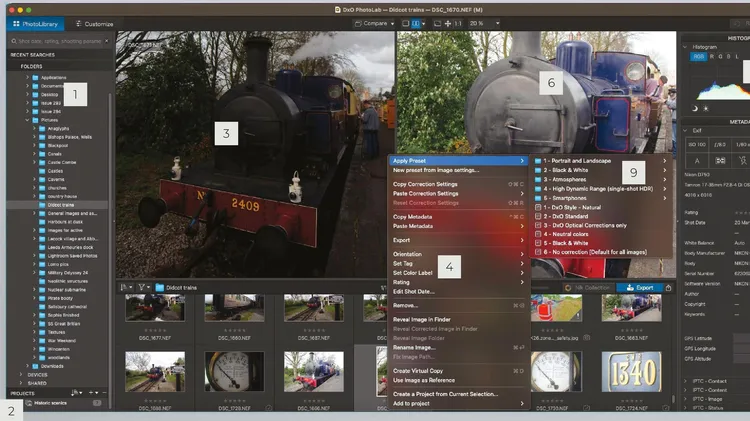The height and width of the screenshot is (421, 750).
Task: Open the split view options arrow
Action: pos(423,23)
